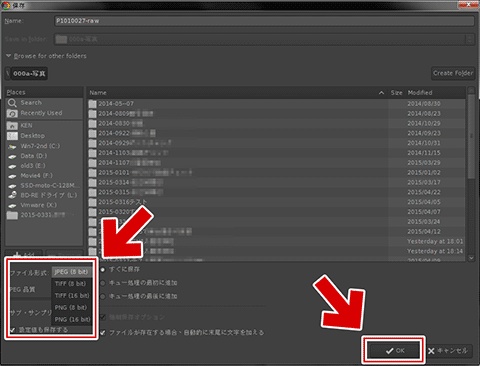The width and height of the screenshot is (480, 366).
Task: Select the すぐに保存 radio button
Action: pos(103,269)
